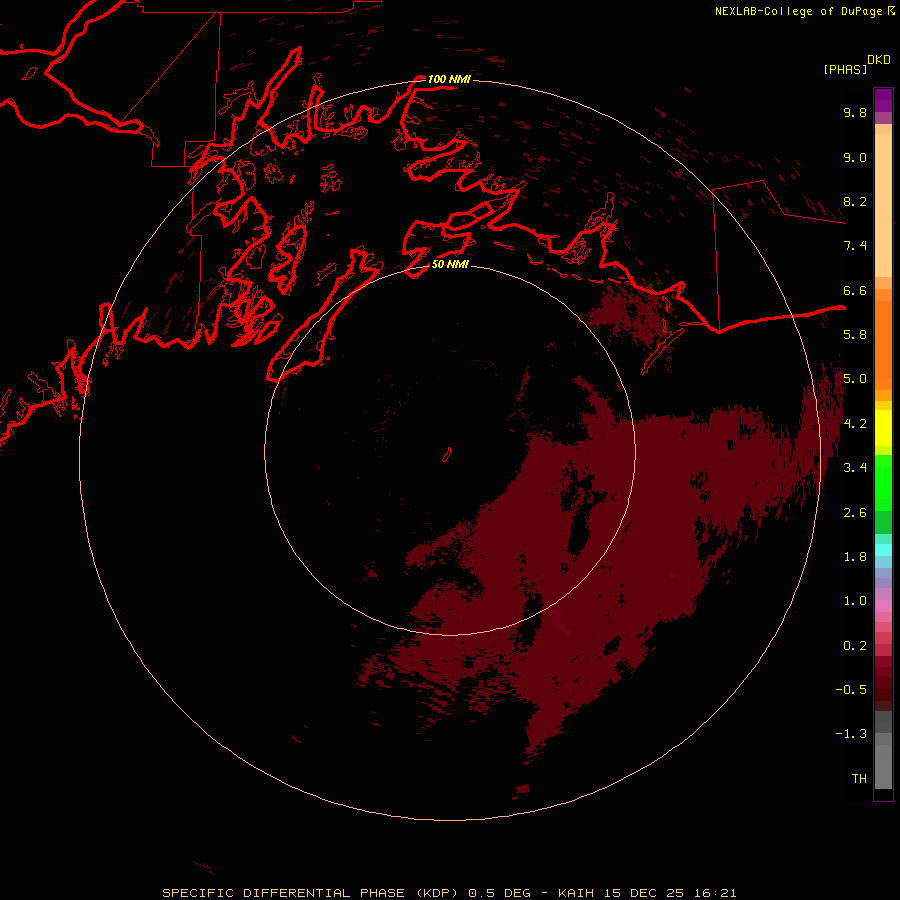Click the 4.2 scale value
Screen dimensions: 900x900
(x=855, y=424)
